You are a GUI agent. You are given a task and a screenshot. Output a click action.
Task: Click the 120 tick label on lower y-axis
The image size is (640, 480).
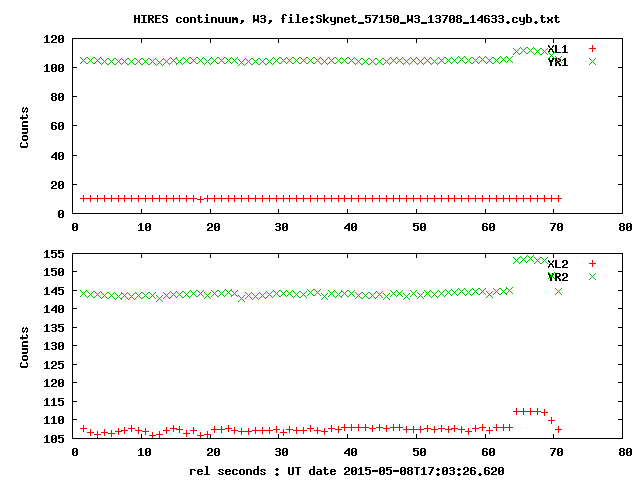click(x=54, y=383)
